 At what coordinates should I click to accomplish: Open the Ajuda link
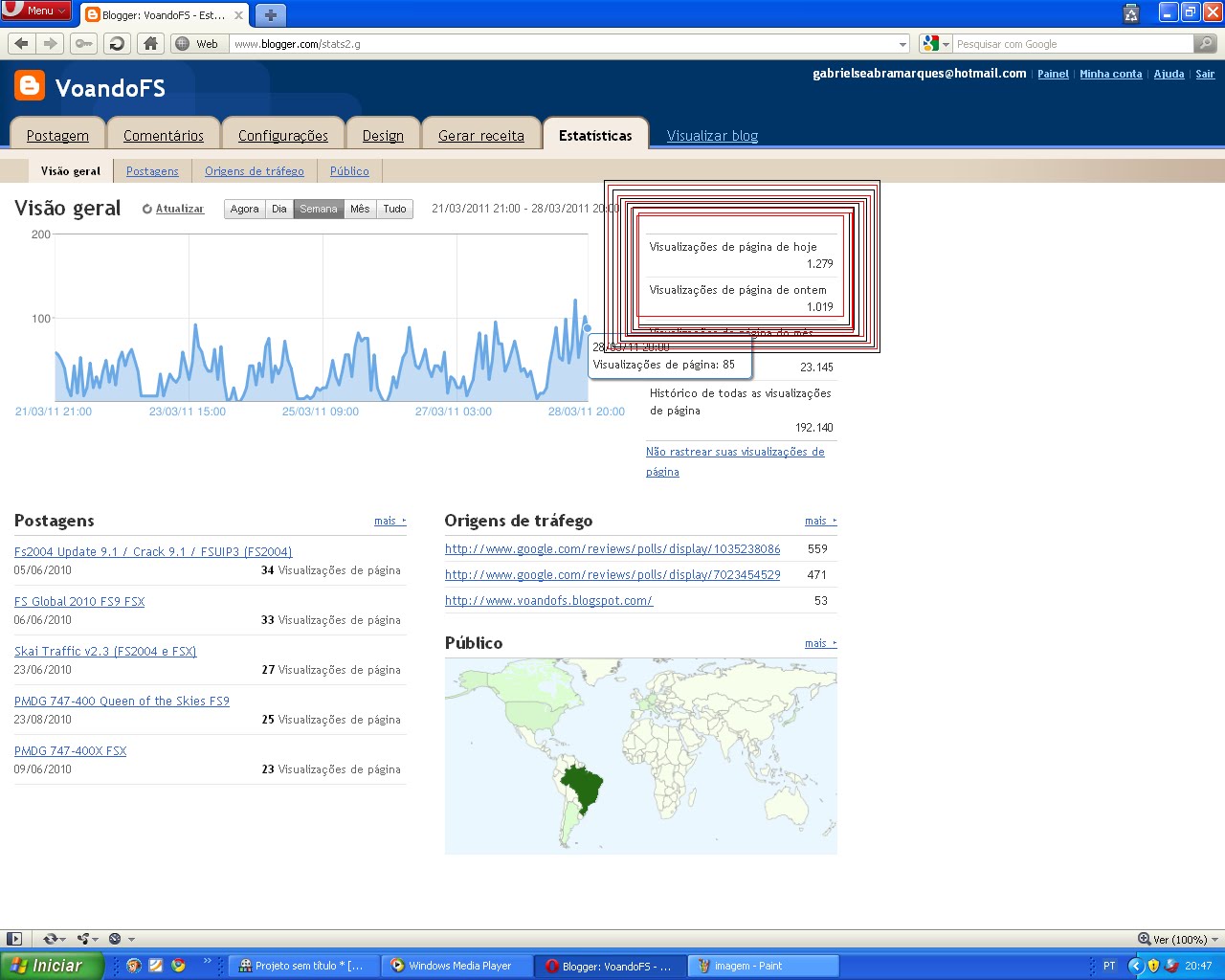[1169, 74]
